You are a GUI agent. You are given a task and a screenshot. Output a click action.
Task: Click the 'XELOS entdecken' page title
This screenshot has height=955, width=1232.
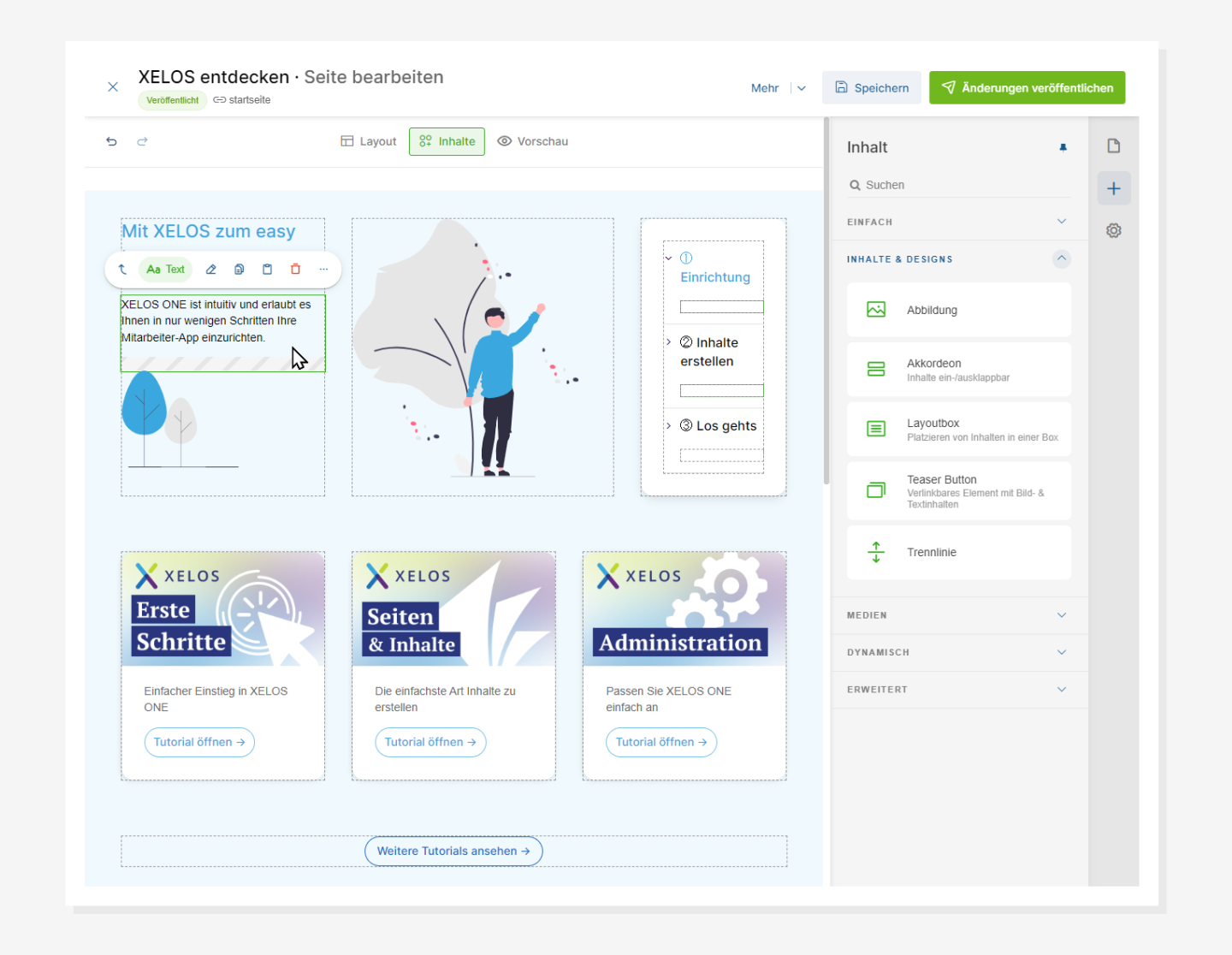214,77
